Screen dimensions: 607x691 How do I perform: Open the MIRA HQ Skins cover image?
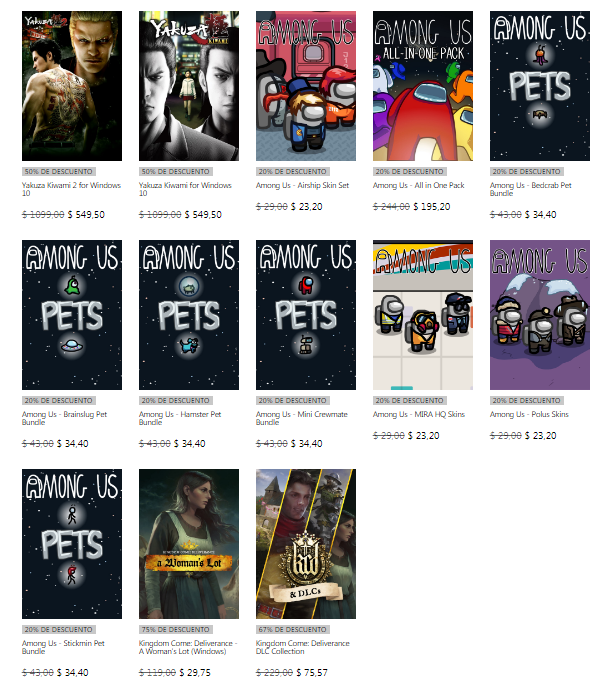423,315
